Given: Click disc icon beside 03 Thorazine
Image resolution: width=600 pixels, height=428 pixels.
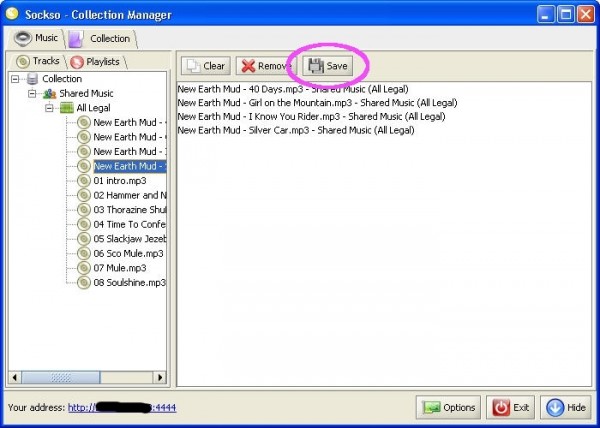Looking at the screenshot, I should coord(84,210).
